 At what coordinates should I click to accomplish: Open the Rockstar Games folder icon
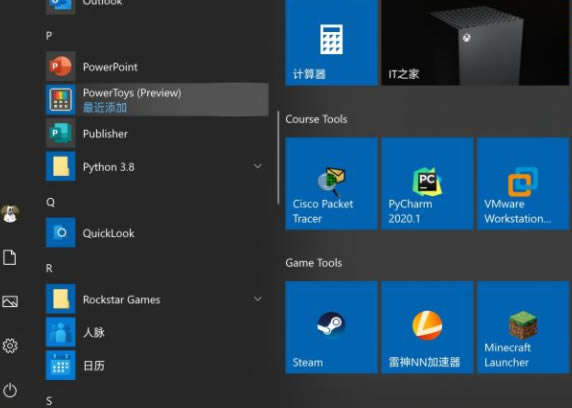click(61, 299)
